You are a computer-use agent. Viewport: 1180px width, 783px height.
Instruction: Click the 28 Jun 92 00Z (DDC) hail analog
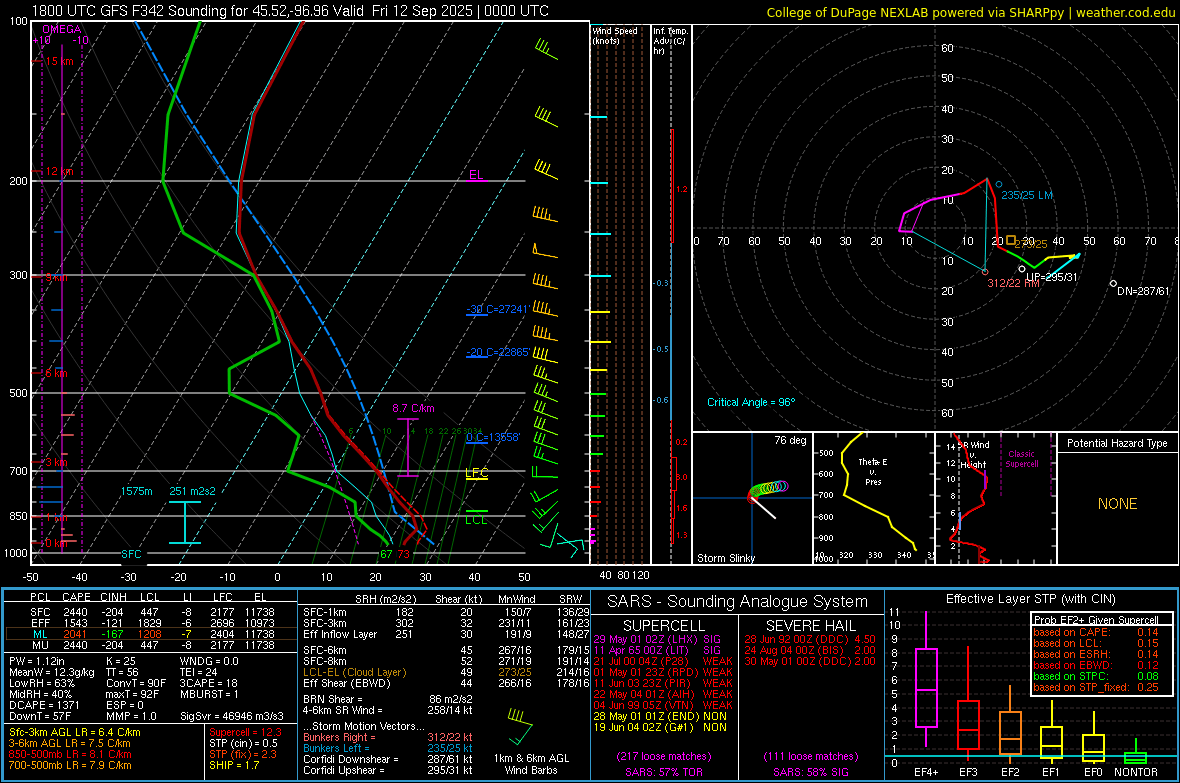pos(810,639)
